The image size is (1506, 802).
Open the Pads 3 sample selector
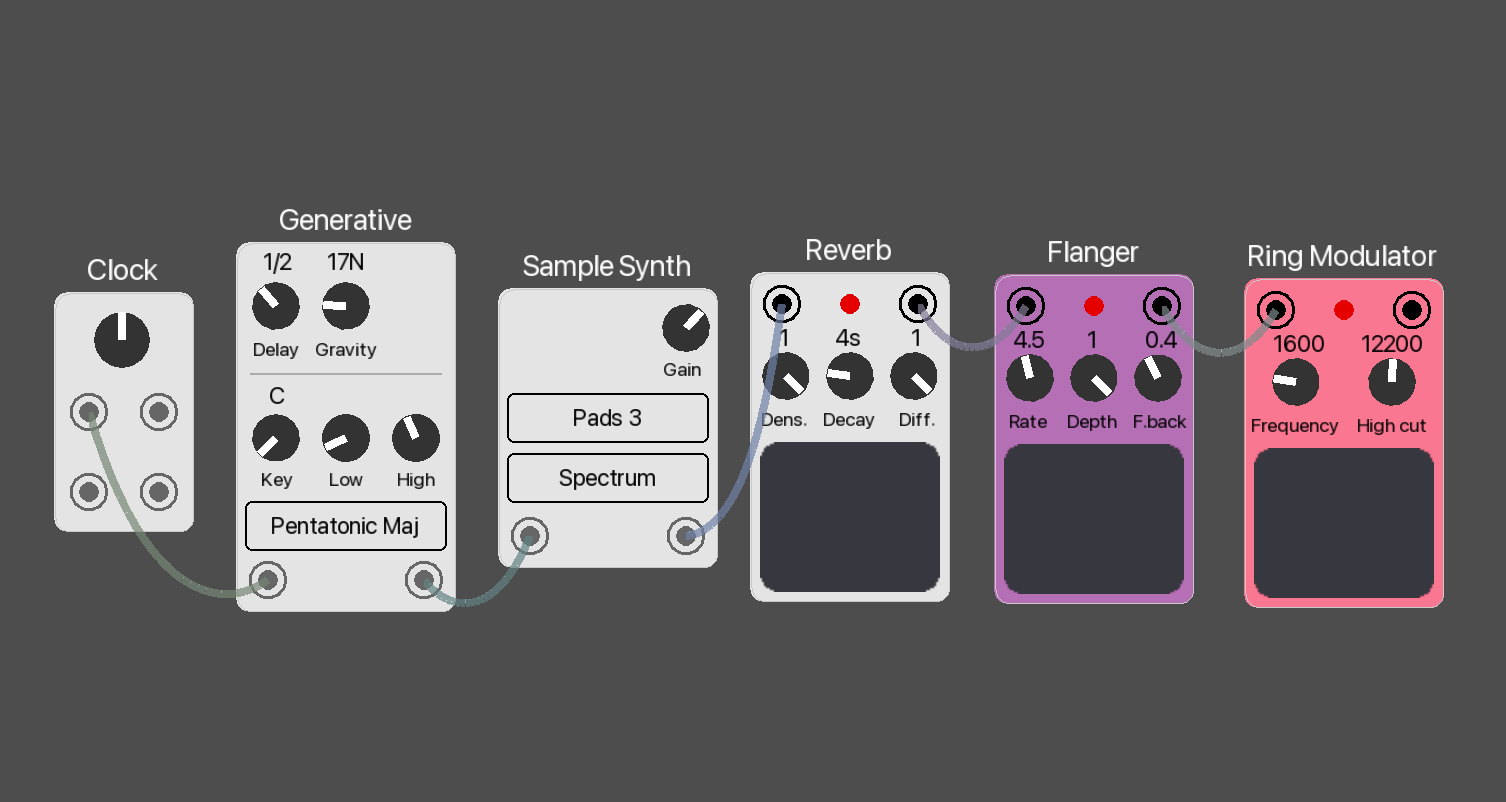tap(607, 418)
